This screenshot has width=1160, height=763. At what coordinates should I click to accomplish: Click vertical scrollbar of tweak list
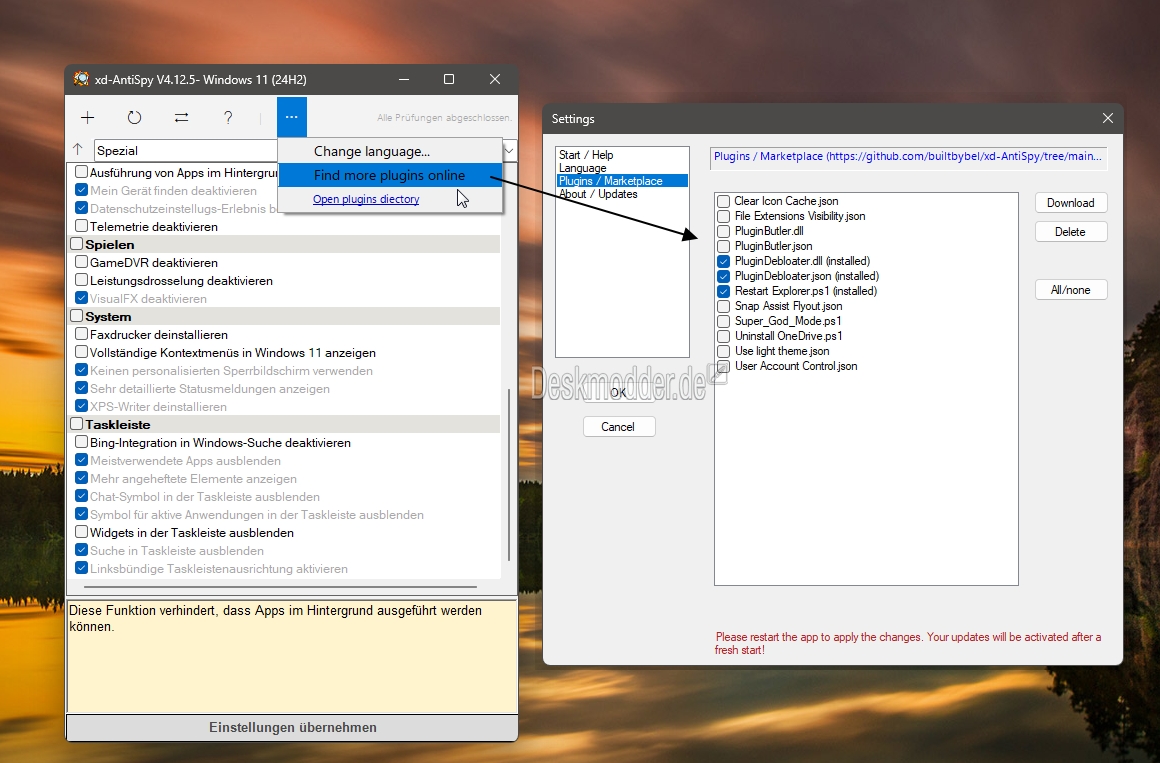pos(509,474)
